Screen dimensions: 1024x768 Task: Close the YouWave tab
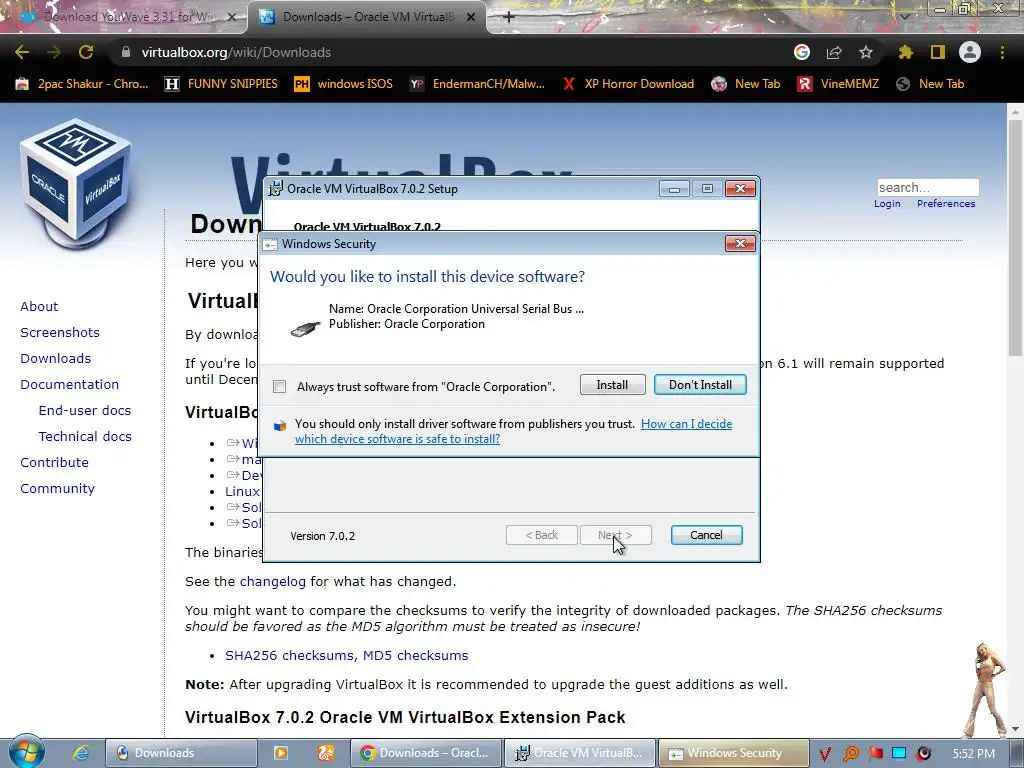(231, 17)
